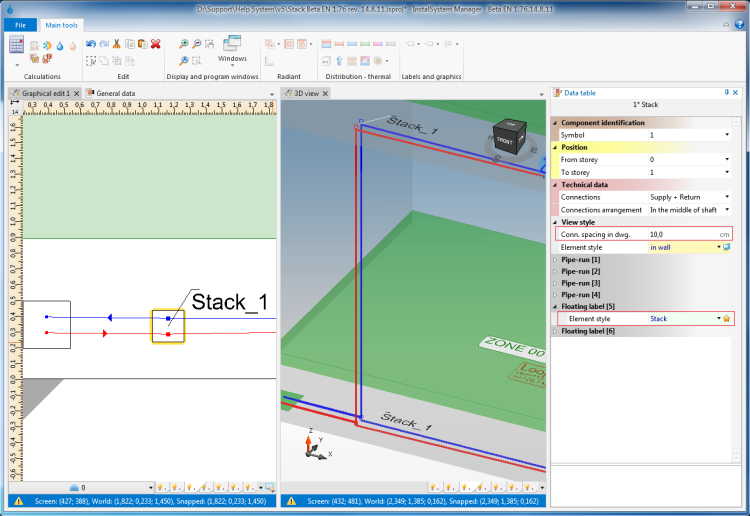Close the Data table panel

click(736, 93)
